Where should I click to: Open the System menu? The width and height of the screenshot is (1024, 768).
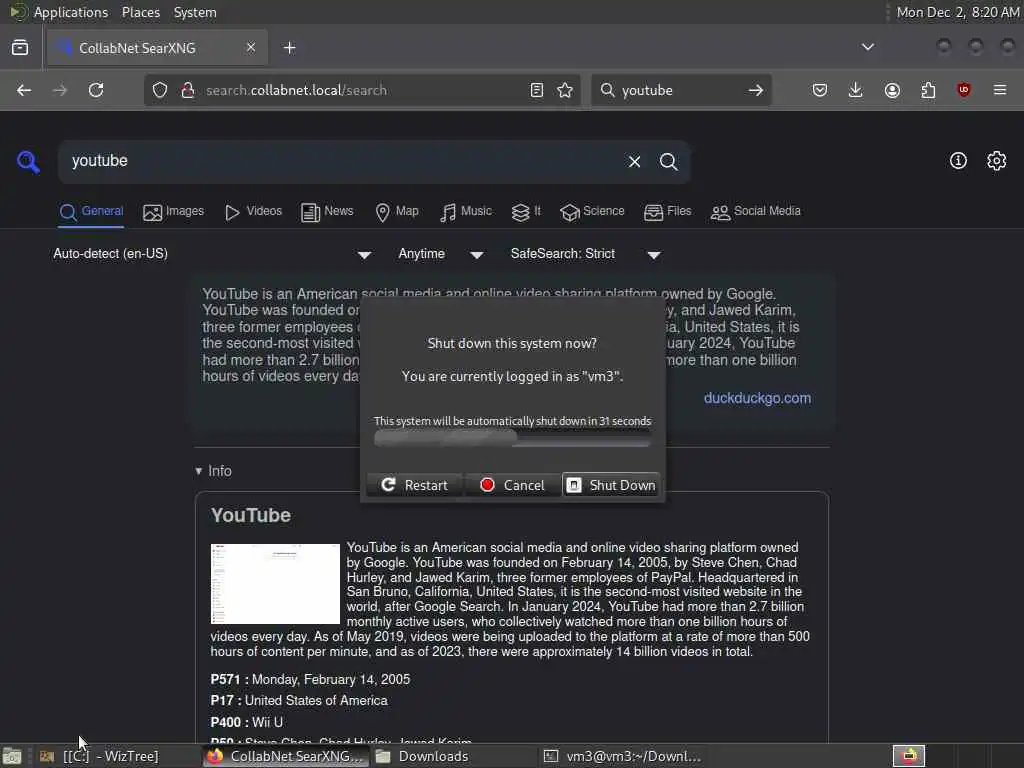(195, 12)
